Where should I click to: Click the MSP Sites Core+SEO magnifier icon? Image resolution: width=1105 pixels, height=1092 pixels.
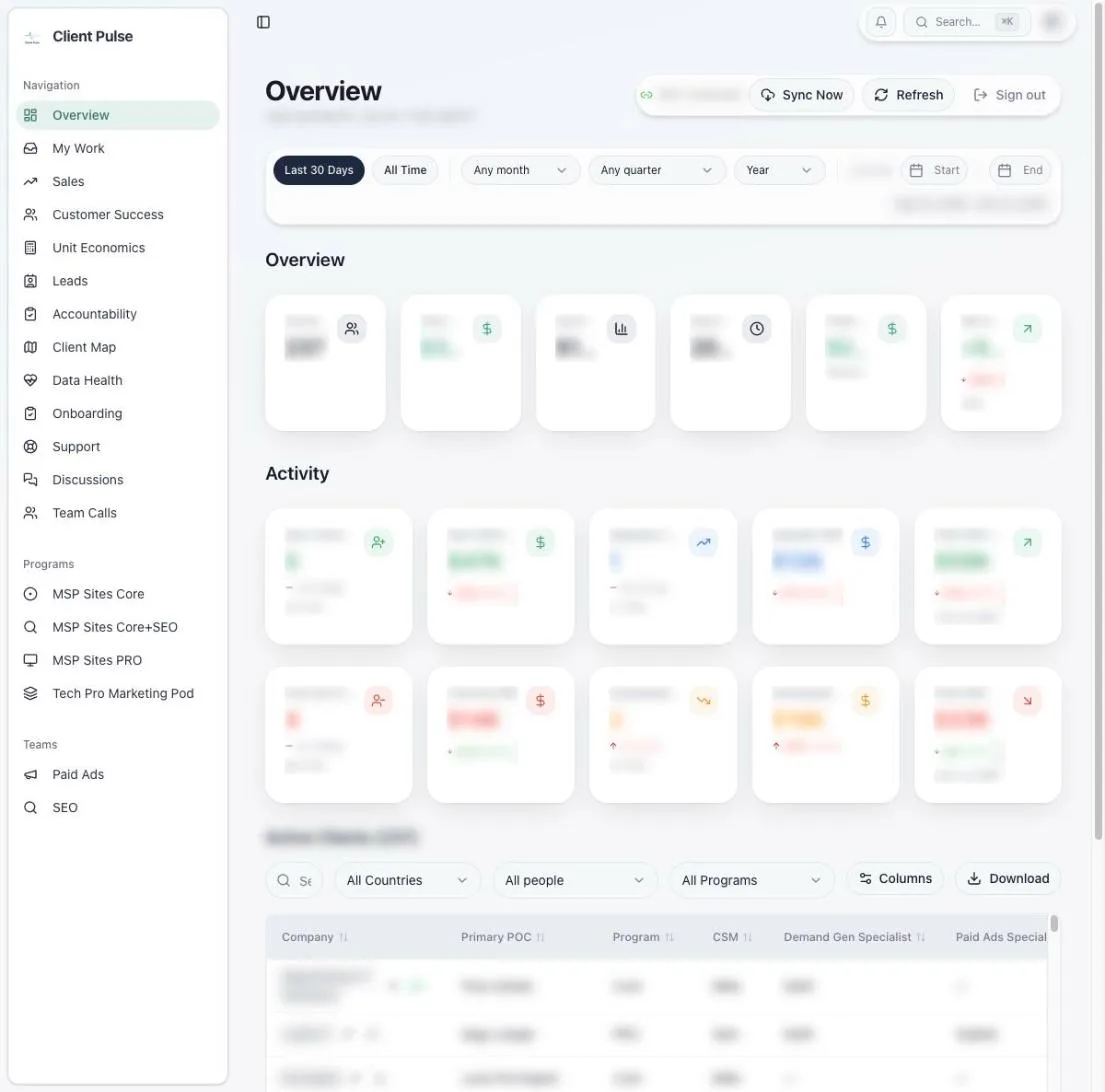pyautogui.click(x=30, y=626)
